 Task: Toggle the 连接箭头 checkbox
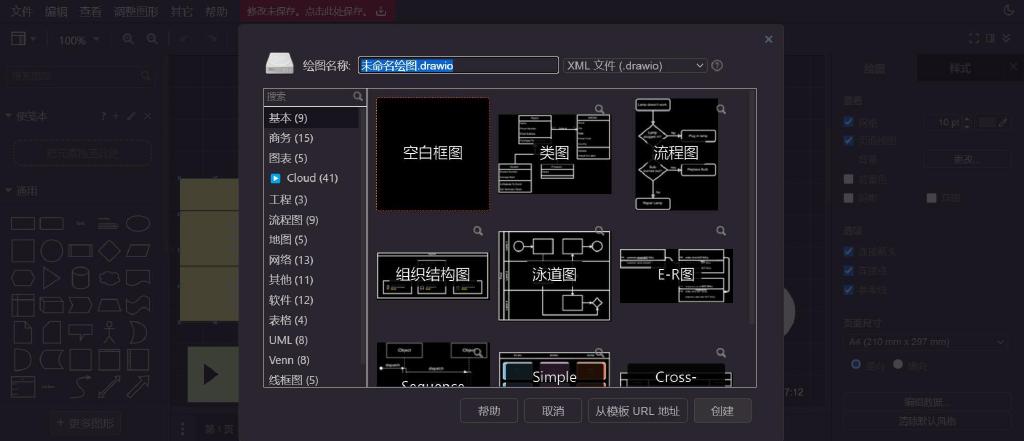coord(848,251)
